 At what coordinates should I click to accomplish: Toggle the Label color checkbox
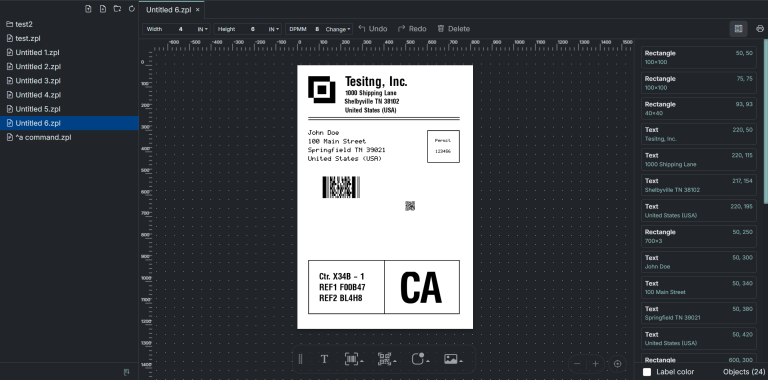tap(647, 372)
